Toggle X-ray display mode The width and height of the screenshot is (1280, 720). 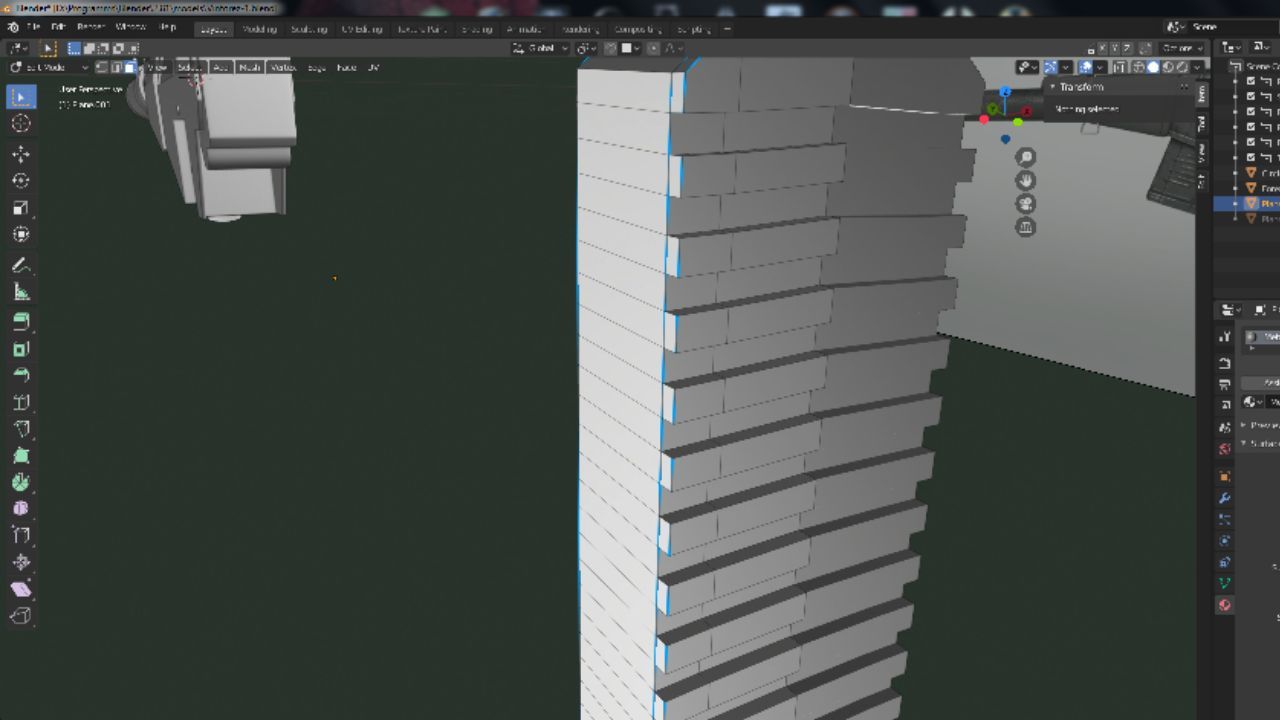tap(1121, 67)
